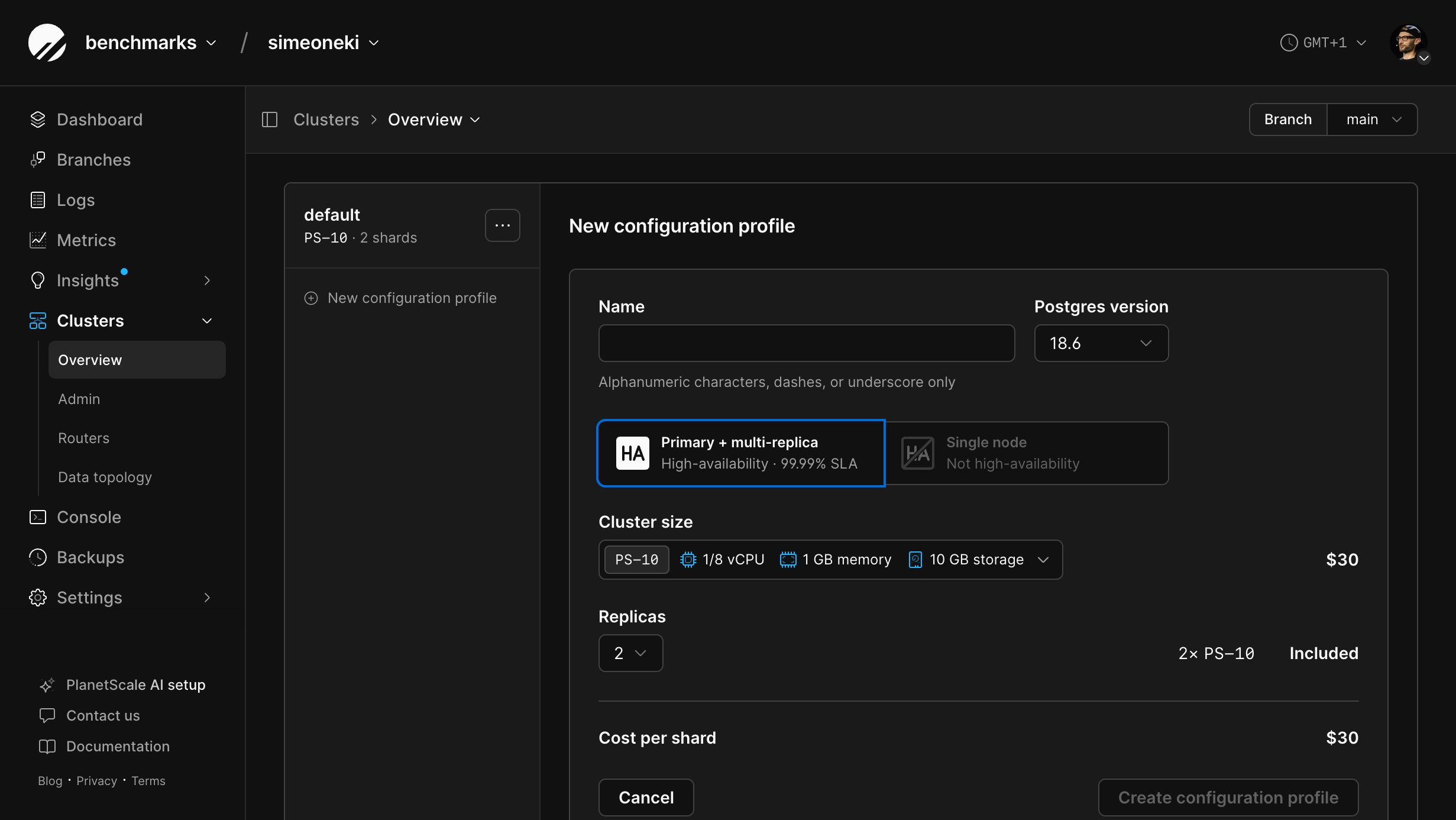The image size is (1456, 820).
Task: Click the Clusters sidebar icon
Action: point(38,321)
